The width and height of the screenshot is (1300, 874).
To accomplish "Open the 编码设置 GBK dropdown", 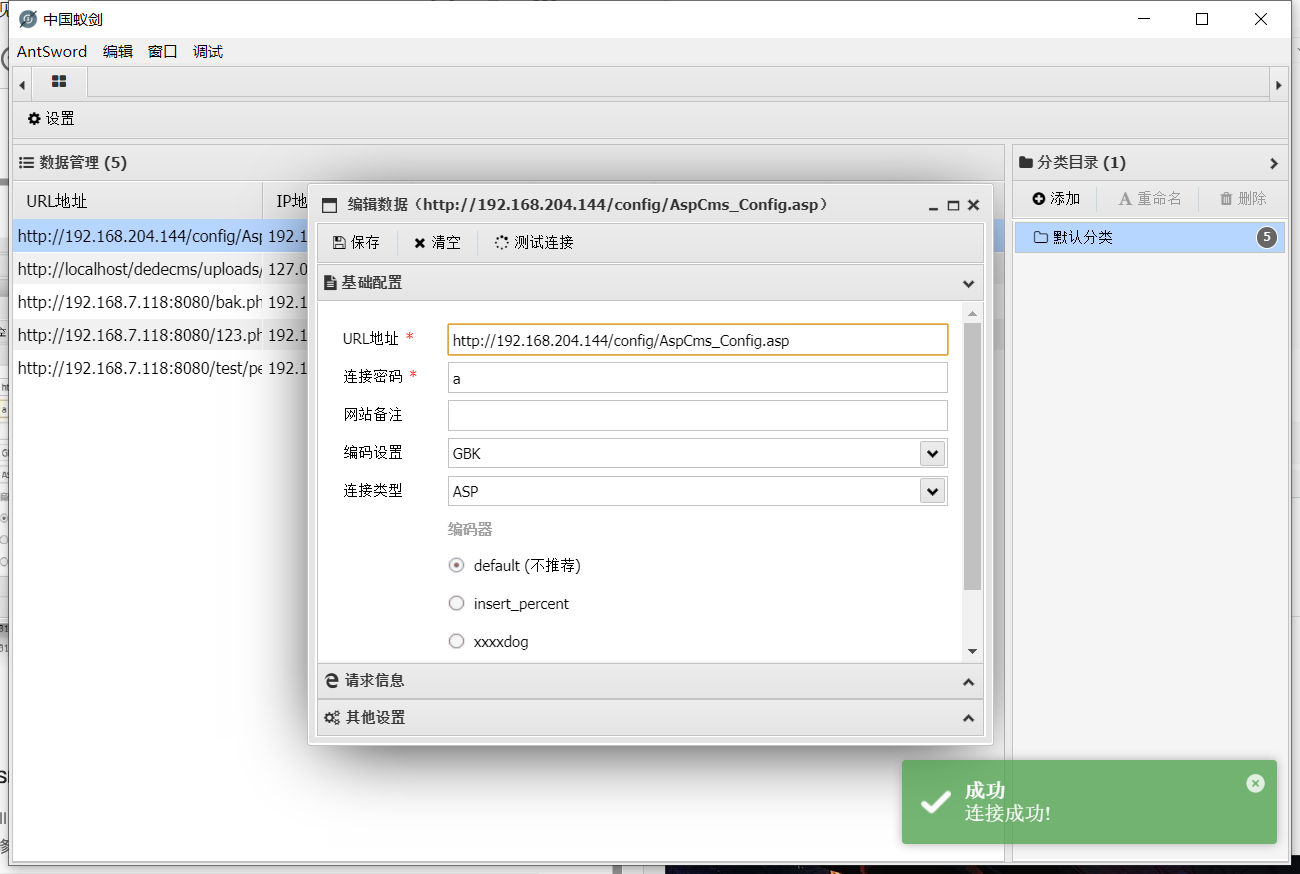I will pos(932,454).
